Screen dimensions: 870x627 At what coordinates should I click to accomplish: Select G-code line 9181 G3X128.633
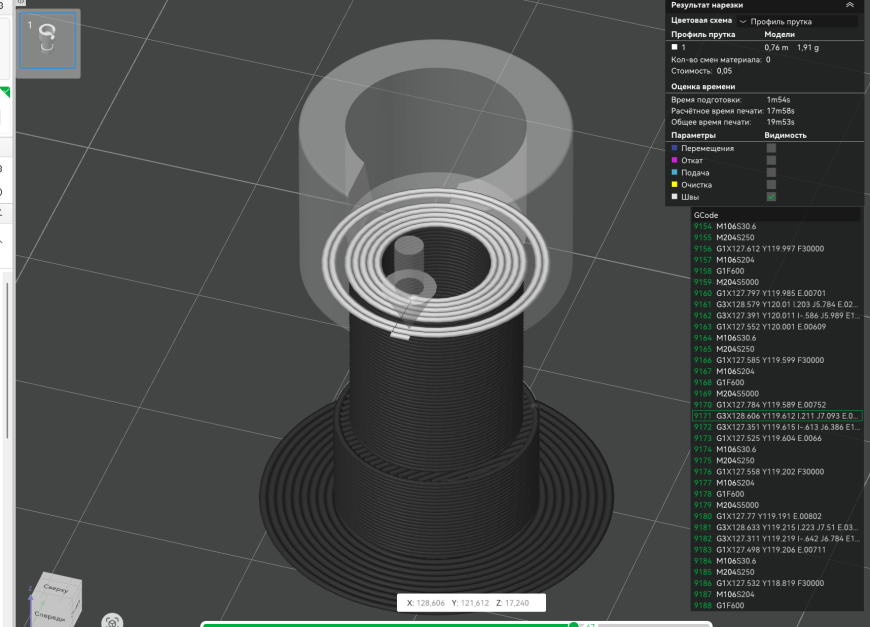tap(777, 527)
